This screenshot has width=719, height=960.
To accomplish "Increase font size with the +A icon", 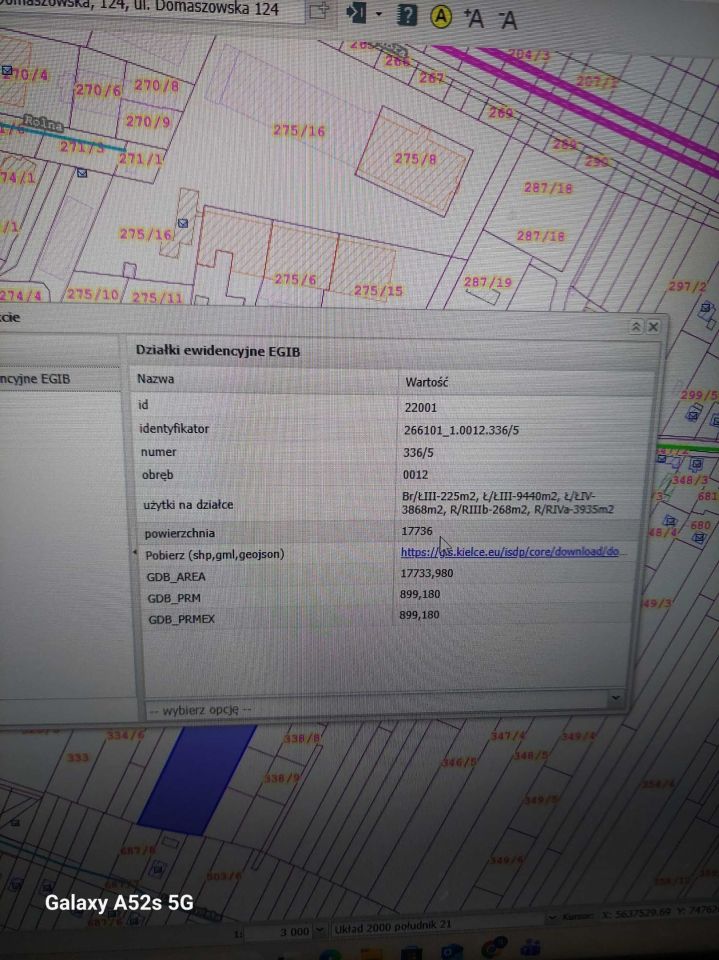I will pos(473,18).
